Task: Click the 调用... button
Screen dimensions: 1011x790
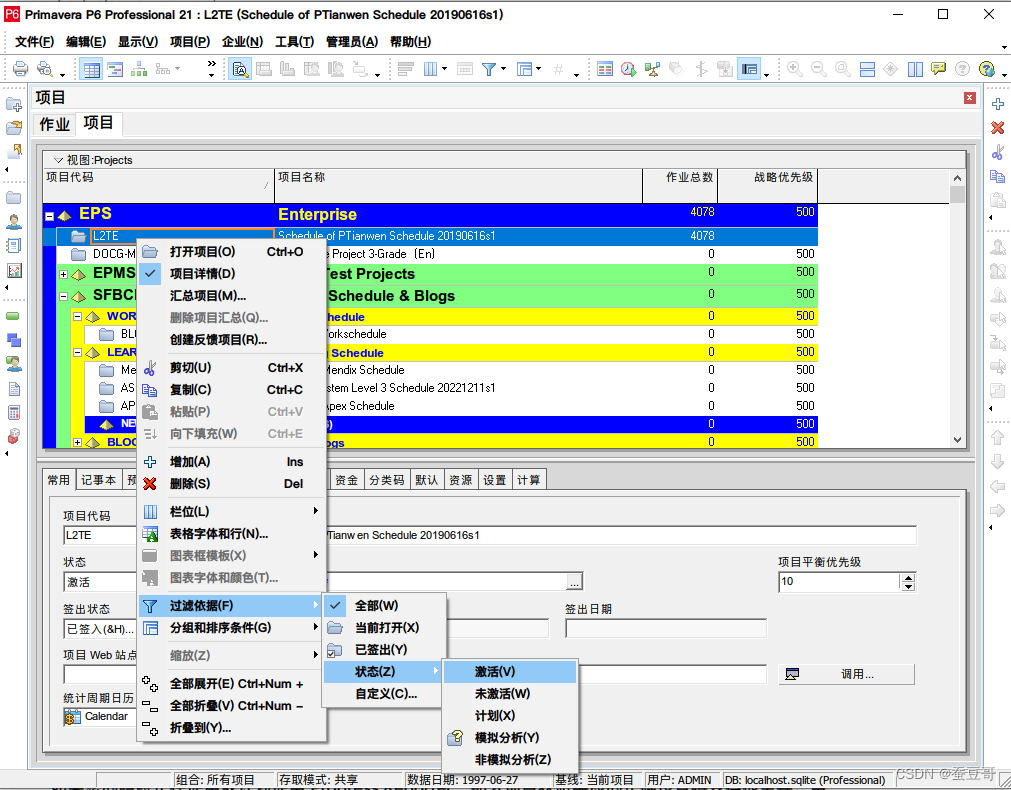Action: point(847,674)
